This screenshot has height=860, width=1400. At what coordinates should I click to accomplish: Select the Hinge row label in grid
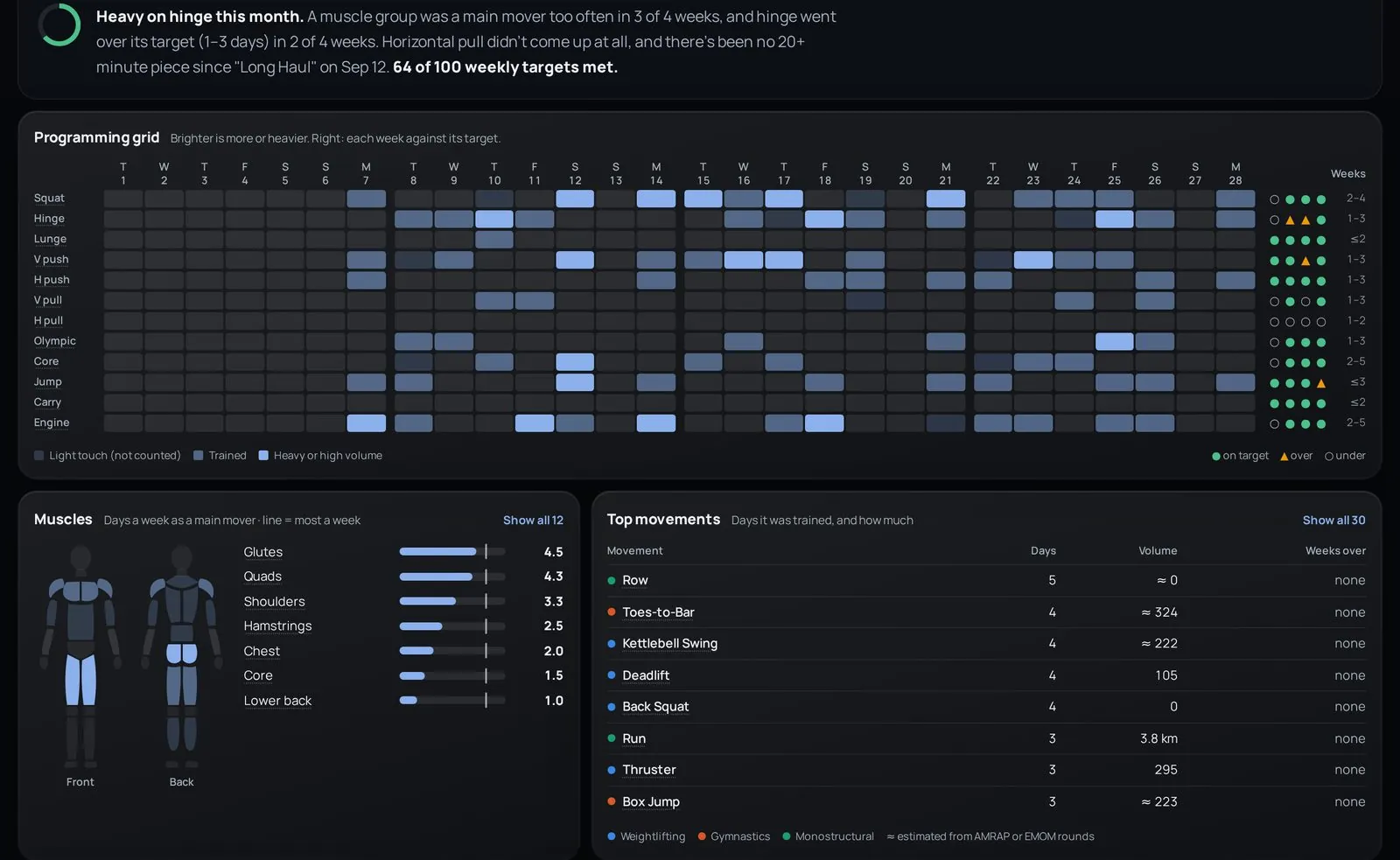coord(49,219)
